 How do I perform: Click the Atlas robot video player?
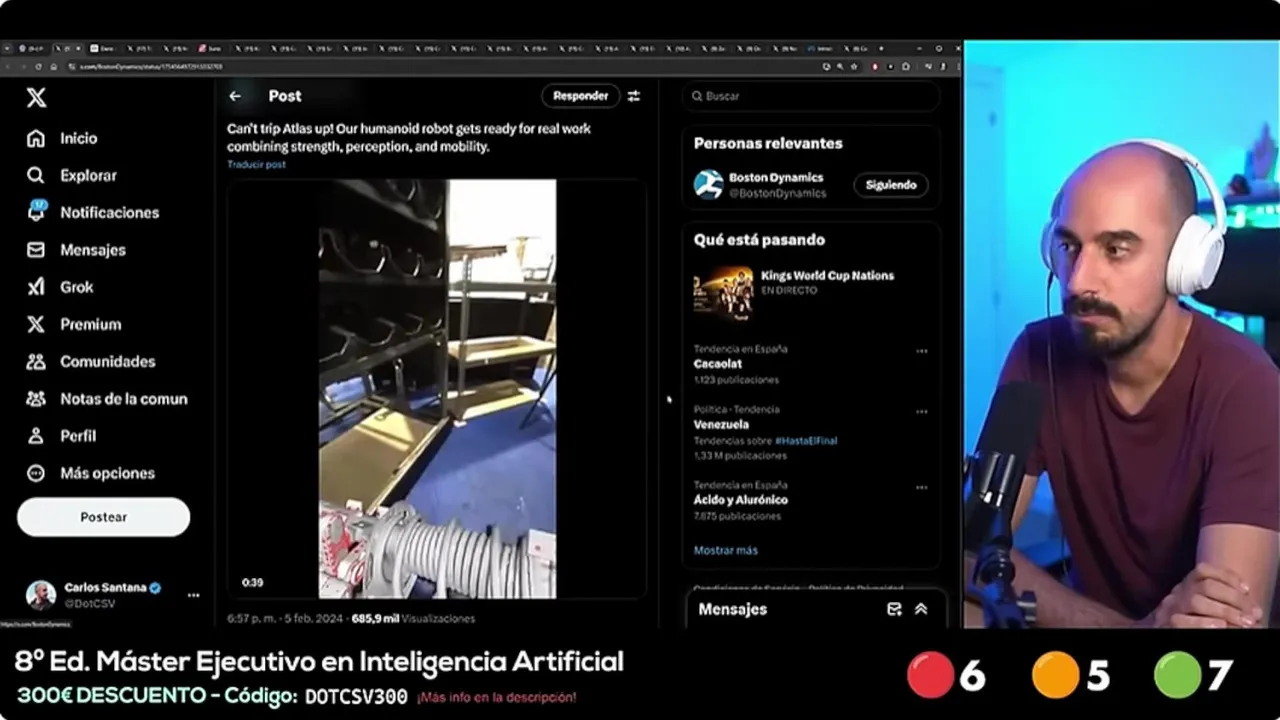437,389
